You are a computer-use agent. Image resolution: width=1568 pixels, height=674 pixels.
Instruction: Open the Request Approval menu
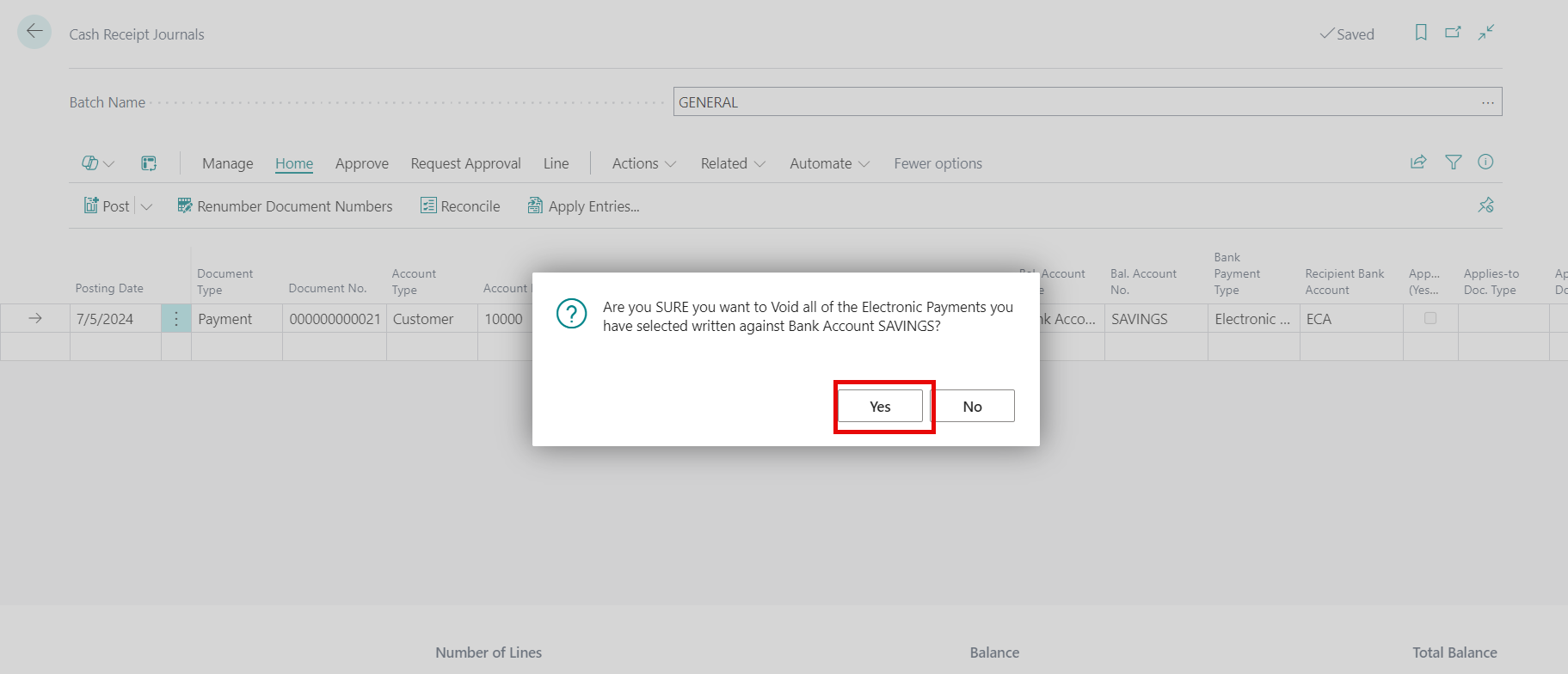pos(465,163)
